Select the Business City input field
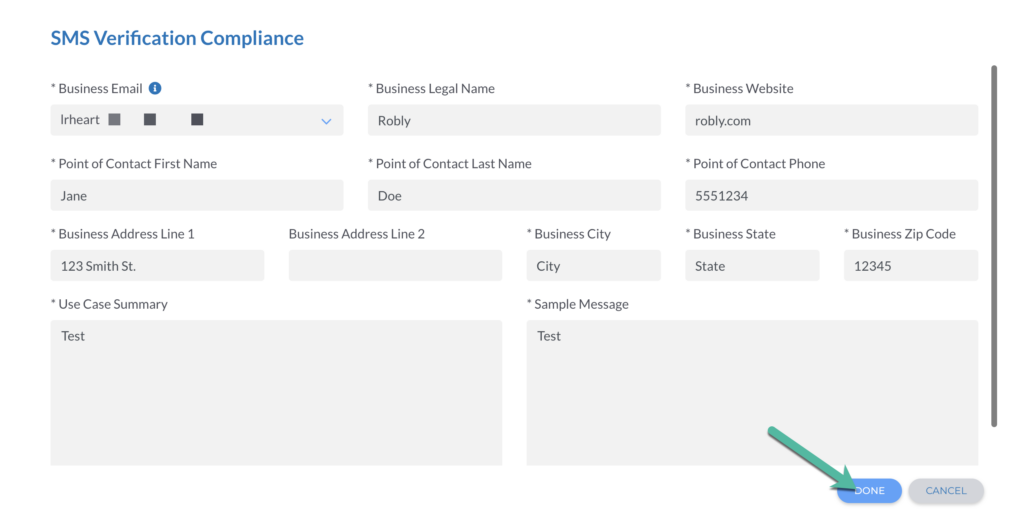 click(x=593, y=266)
